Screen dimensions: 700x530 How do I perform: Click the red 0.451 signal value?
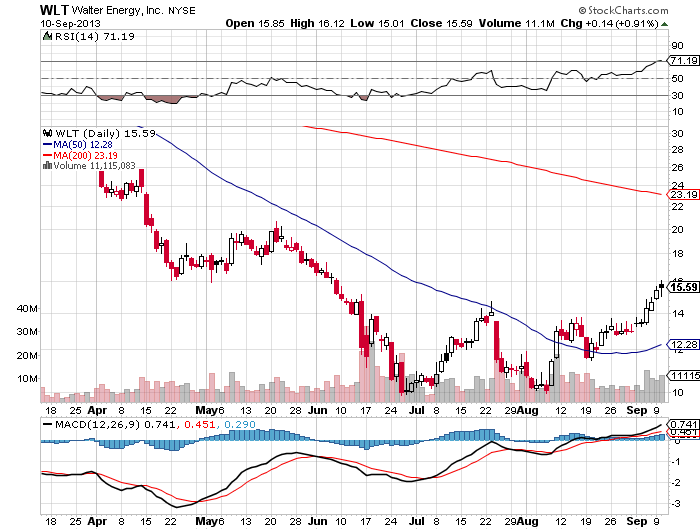pyautogui.click(x=200, y=424)
